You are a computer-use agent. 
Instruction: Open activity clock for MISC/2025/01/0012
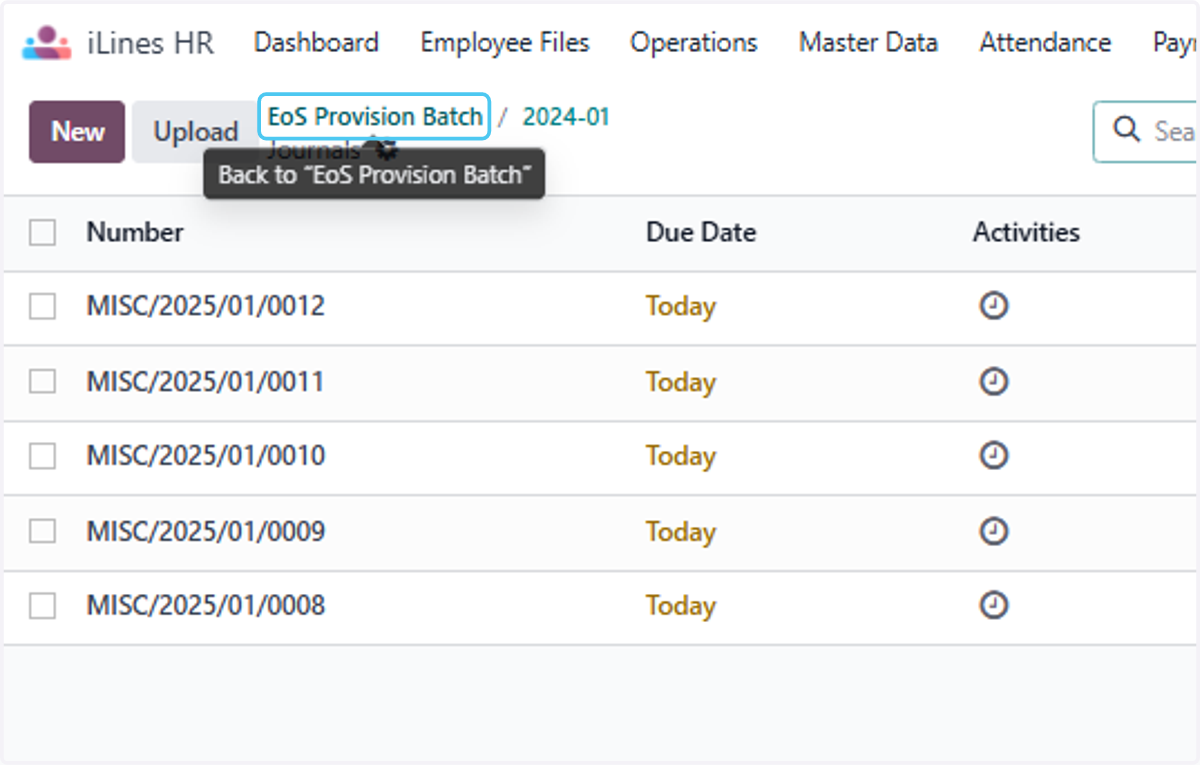(993, 306)
